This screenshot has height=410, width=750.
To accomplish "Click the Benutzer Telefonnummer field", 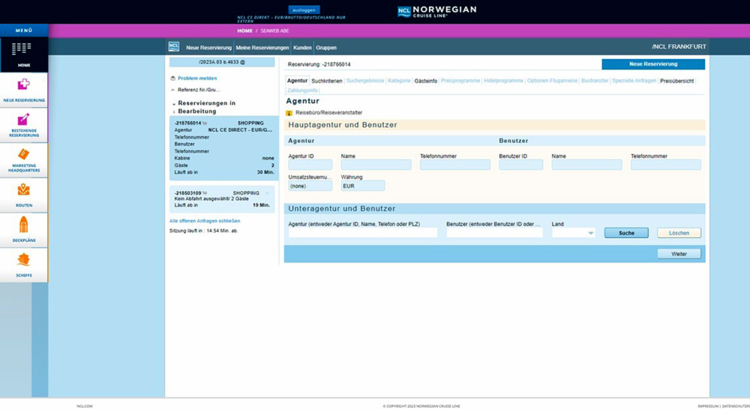I will point(666,165).
